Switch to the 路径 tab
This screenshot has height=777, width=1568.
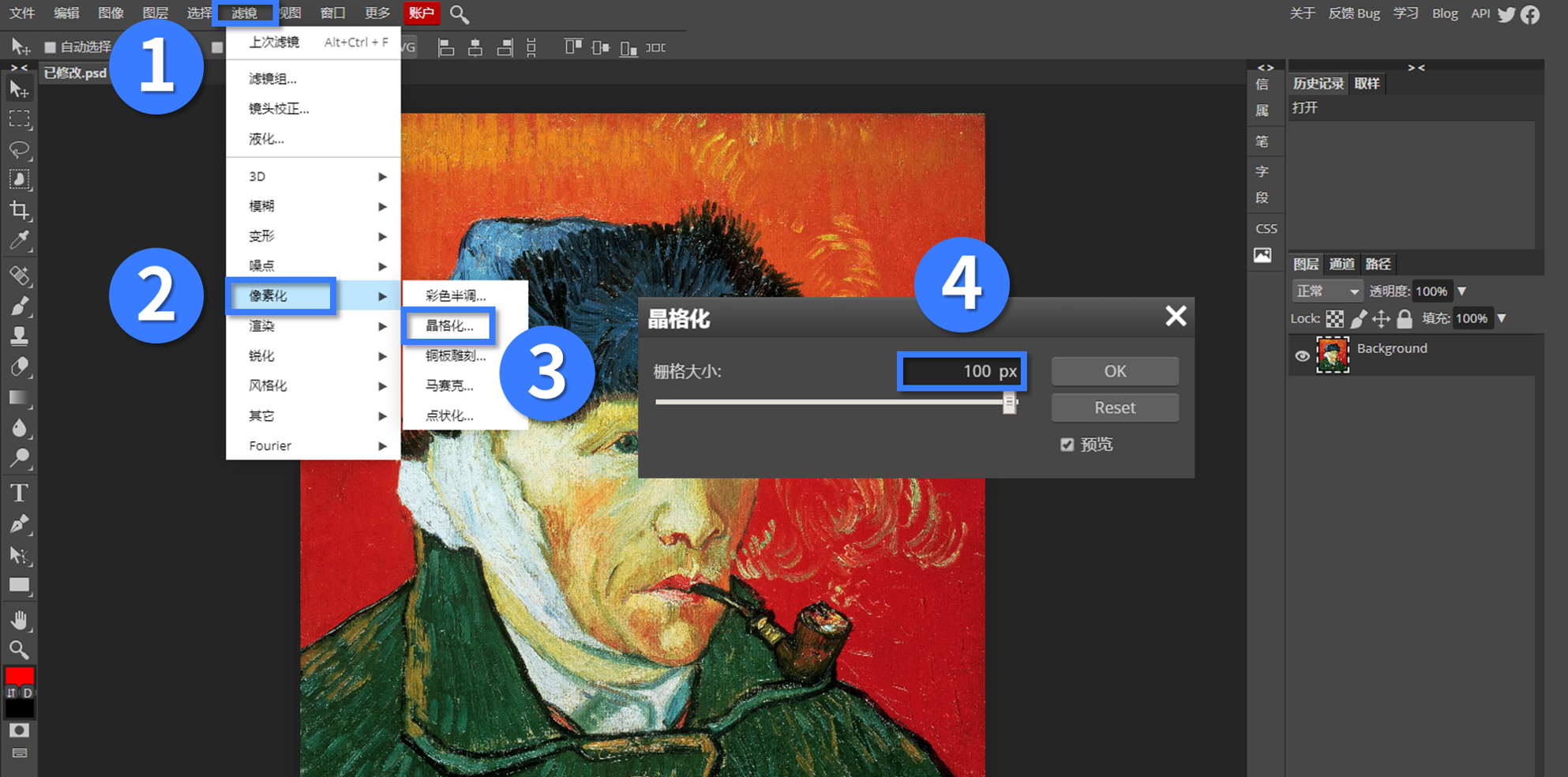(x=1378, y=265)
